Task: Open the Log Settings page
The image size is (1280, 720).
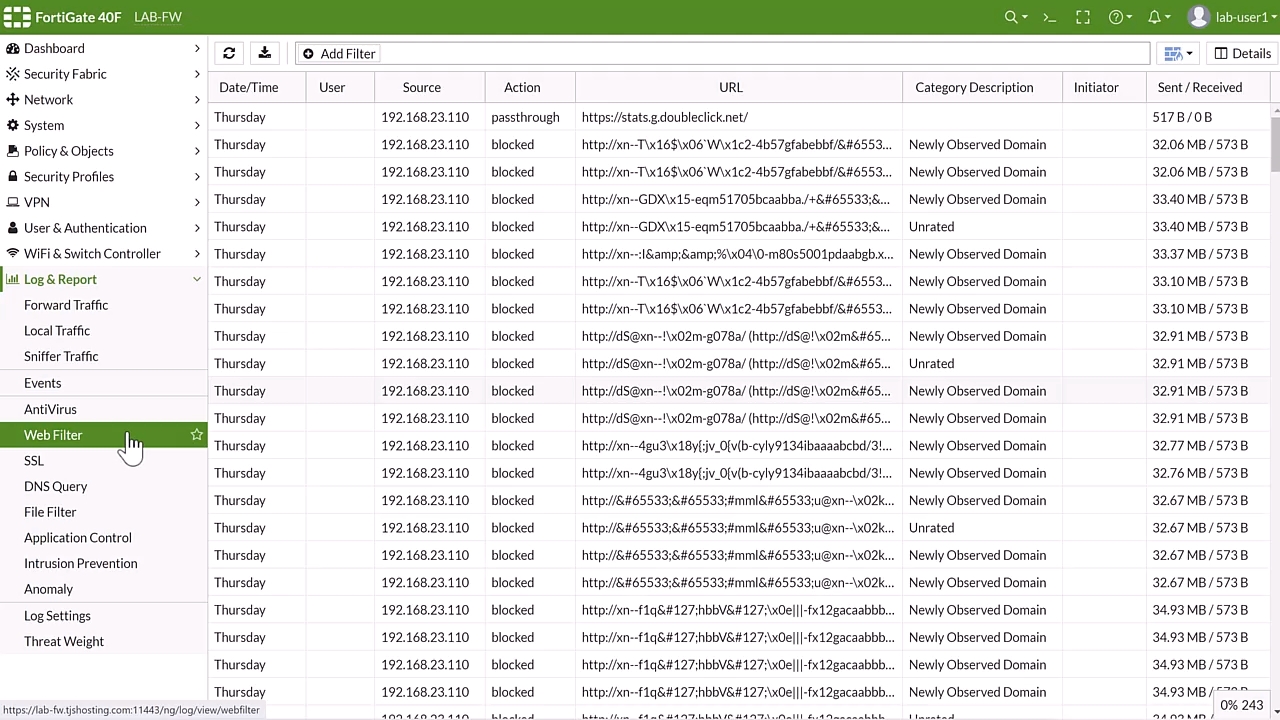Action: pos(57,616)
